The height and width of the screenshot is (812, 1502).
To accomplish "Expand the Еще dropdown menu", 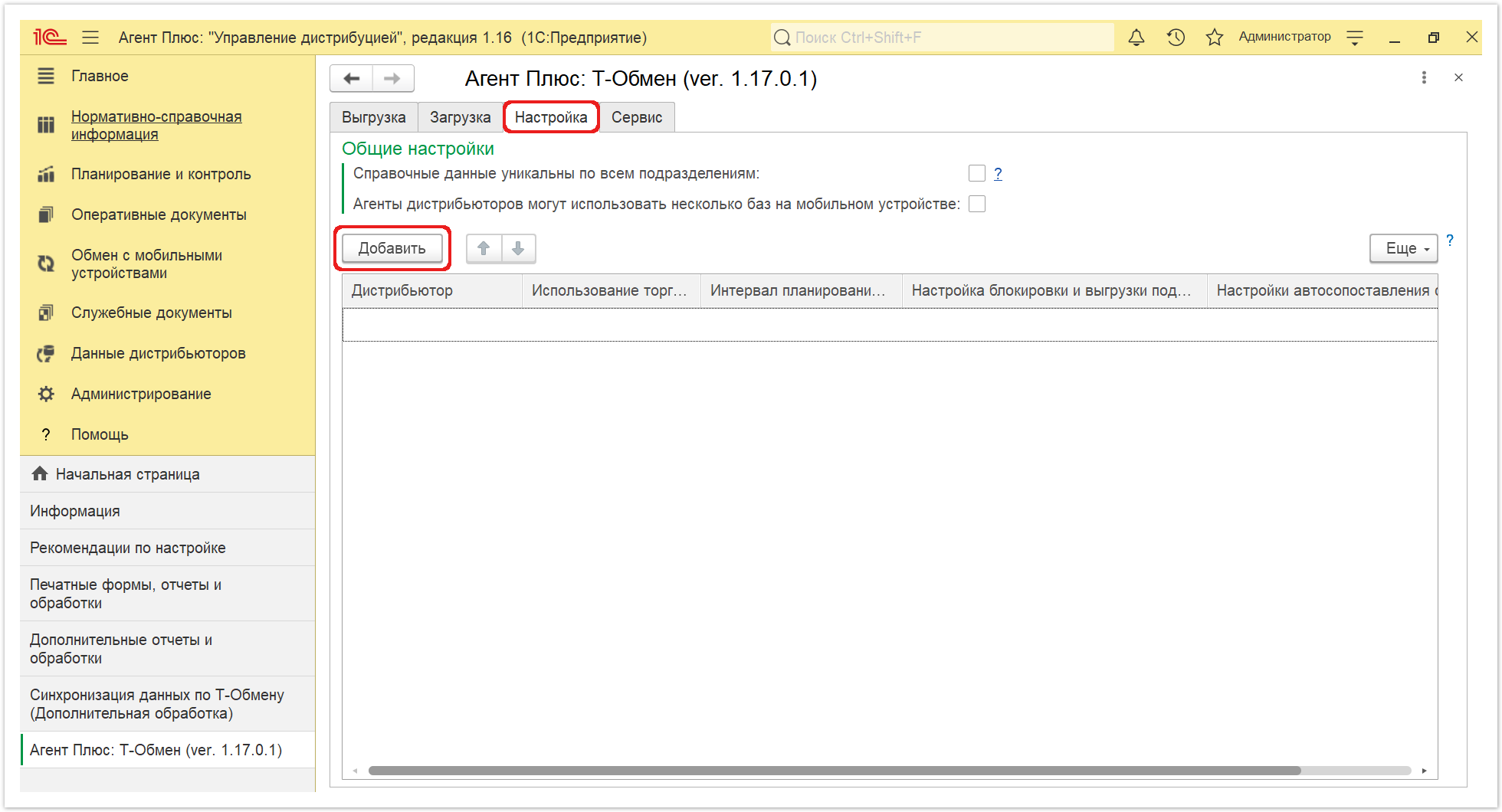I will 1403,248.
